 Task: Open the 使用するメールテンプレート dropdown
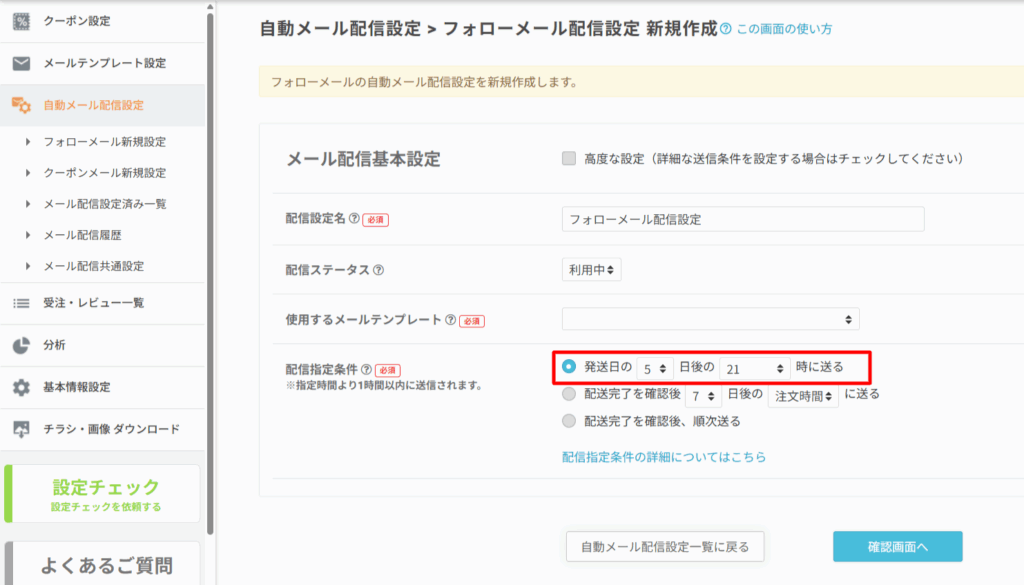(710, 319)
